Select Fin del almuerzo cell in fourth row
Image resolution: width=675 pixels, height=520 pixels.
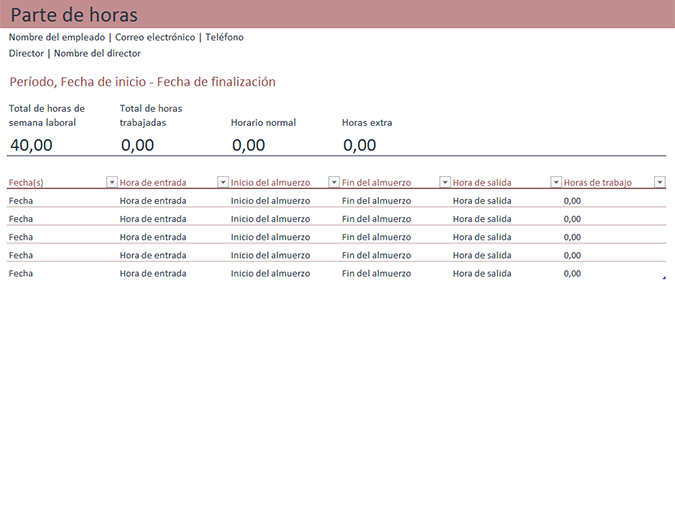pyautogui.click(x=376, y=255)
